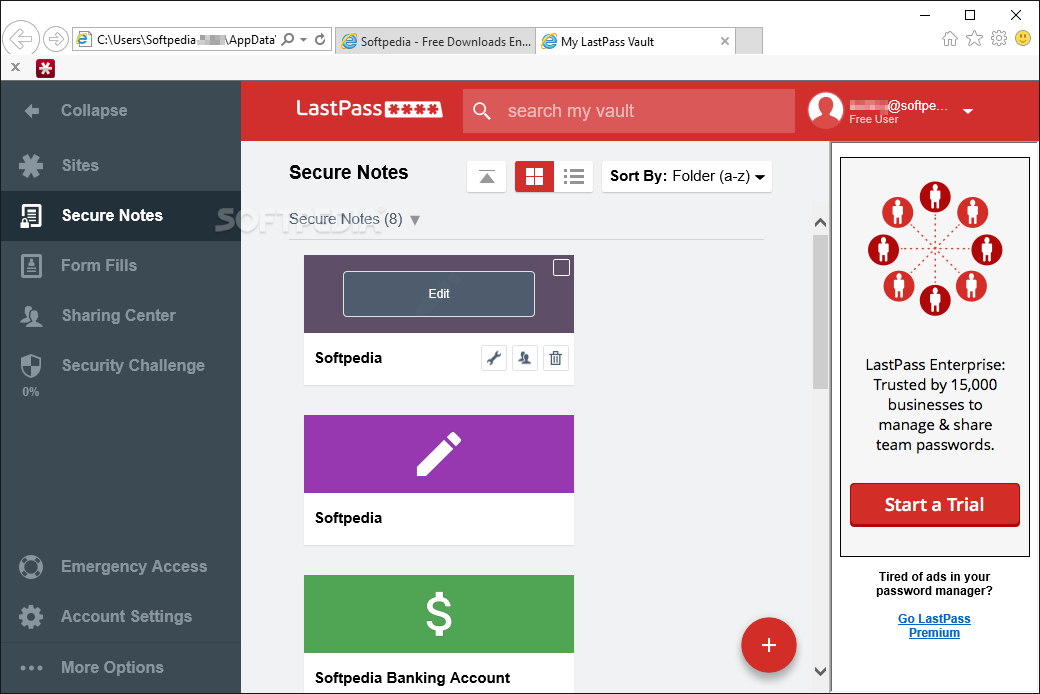This screenshot has height=694, width=1040.
Task: Refresh the page
Action: pyautogui.click(x=320, y=40)
